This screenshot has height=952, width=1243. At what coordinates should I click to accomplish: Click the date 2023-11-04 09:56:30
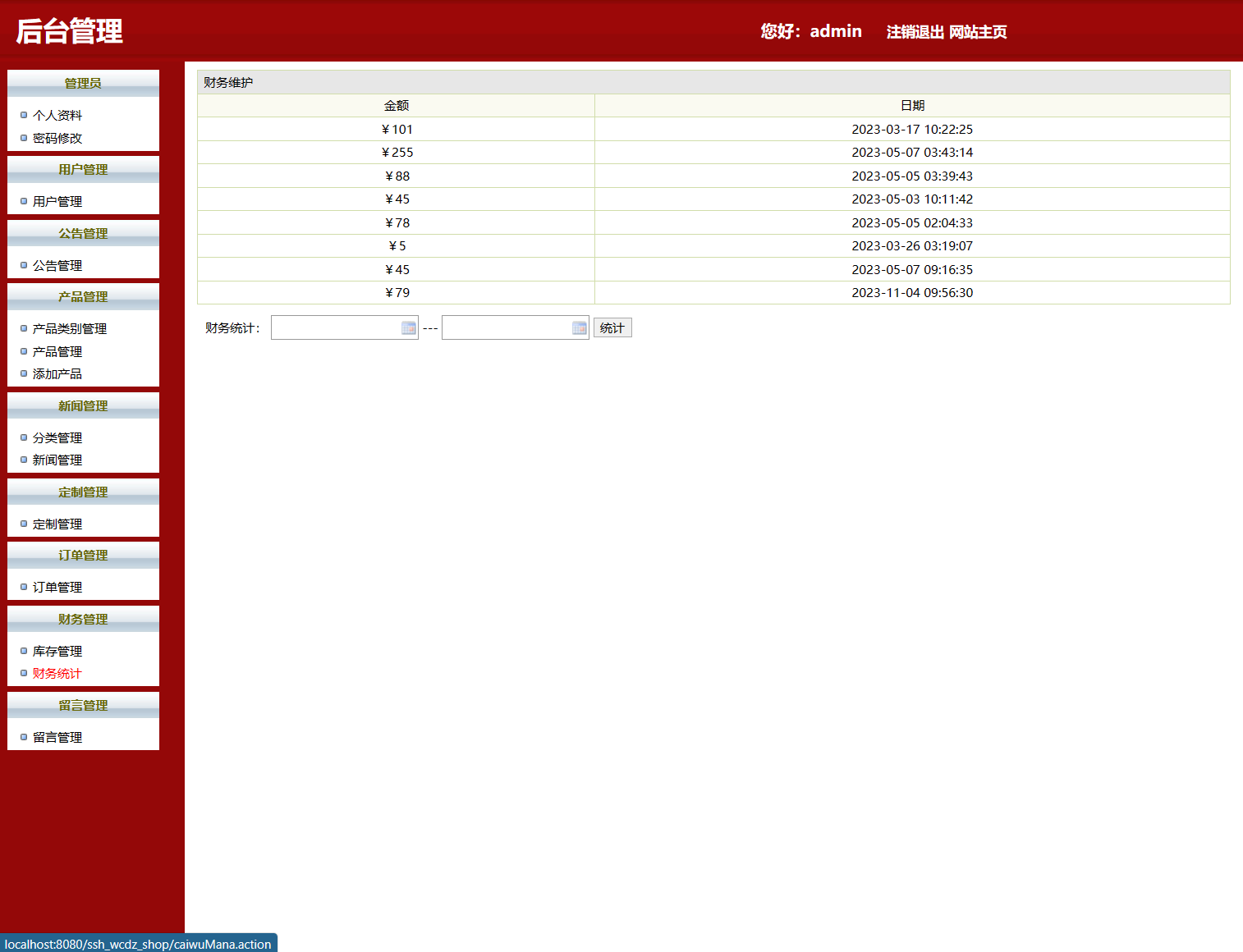click(x=912, y=293)
